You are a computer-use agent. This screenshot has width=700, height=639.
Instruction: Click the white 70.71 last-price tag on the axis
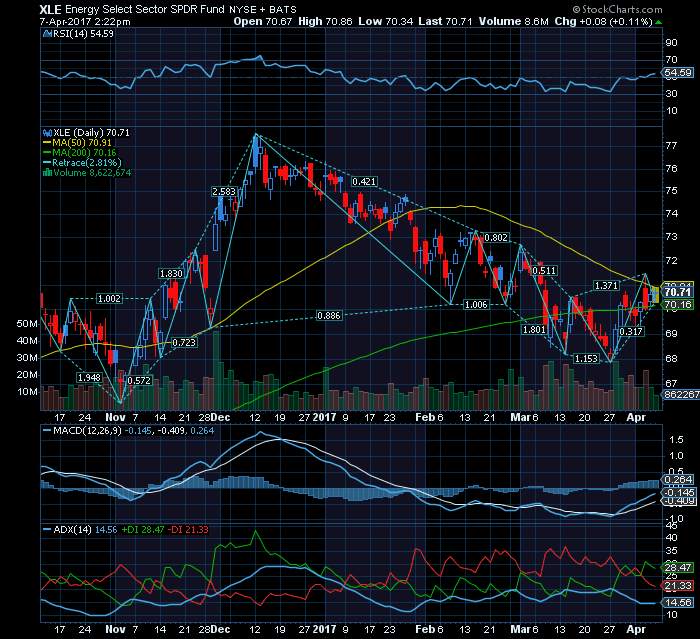[678, 292]
